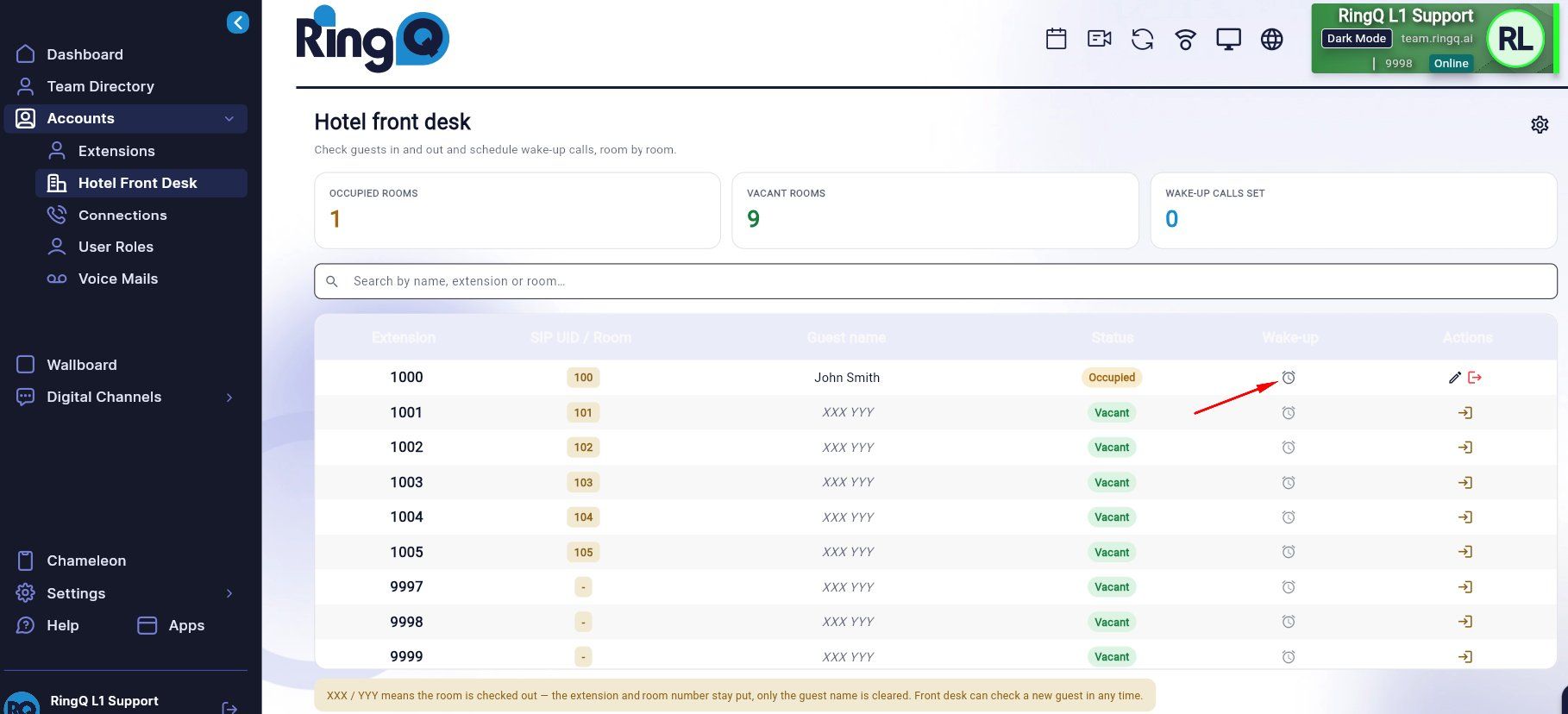Image resolution: width=1568 pixels, height=714 pixels.
Task: Set wake-up alarm for extension 1000
Action: pos(1289,378)
